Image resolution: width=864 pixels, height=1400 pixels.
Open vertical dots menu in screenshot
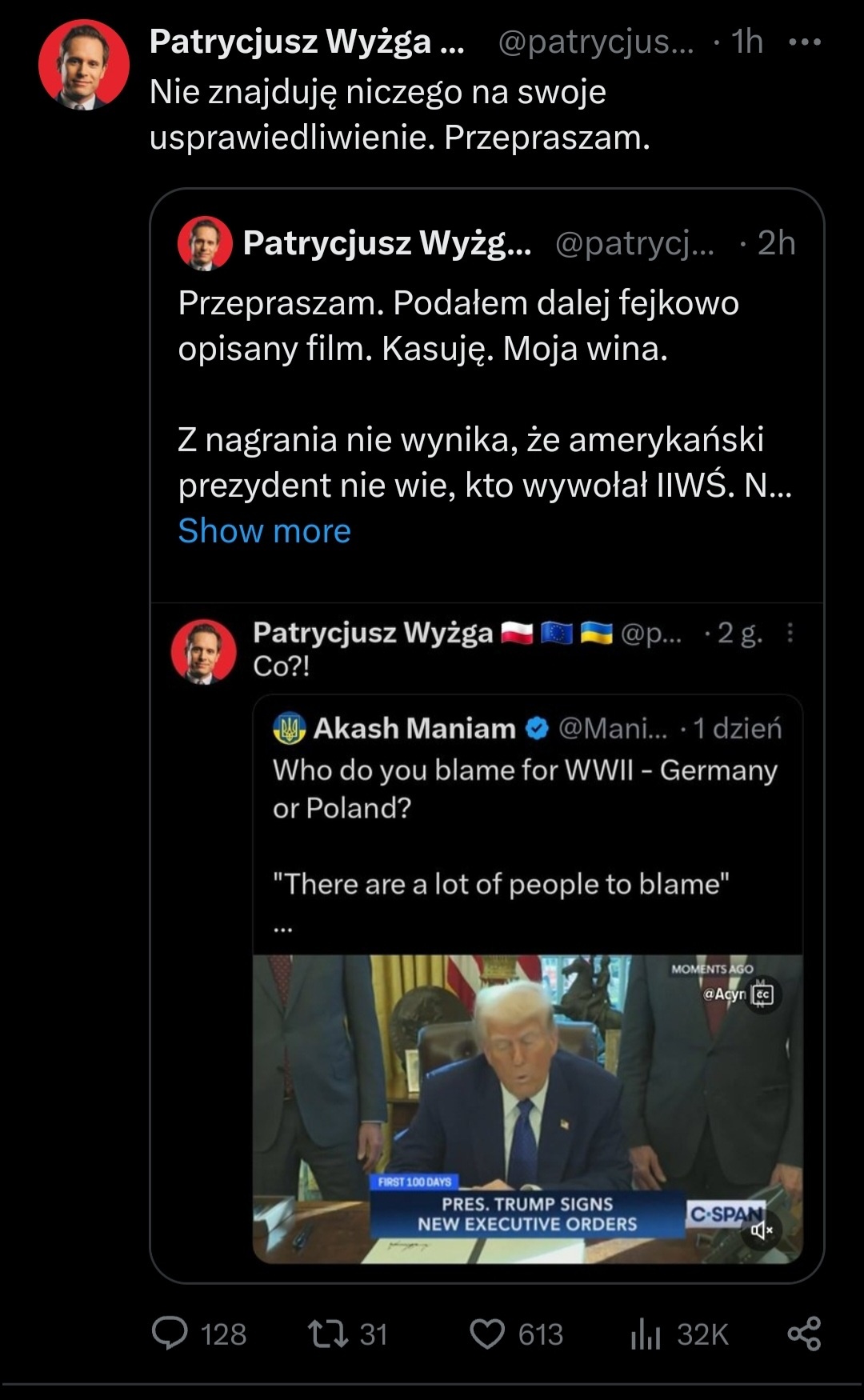point(790,633)
